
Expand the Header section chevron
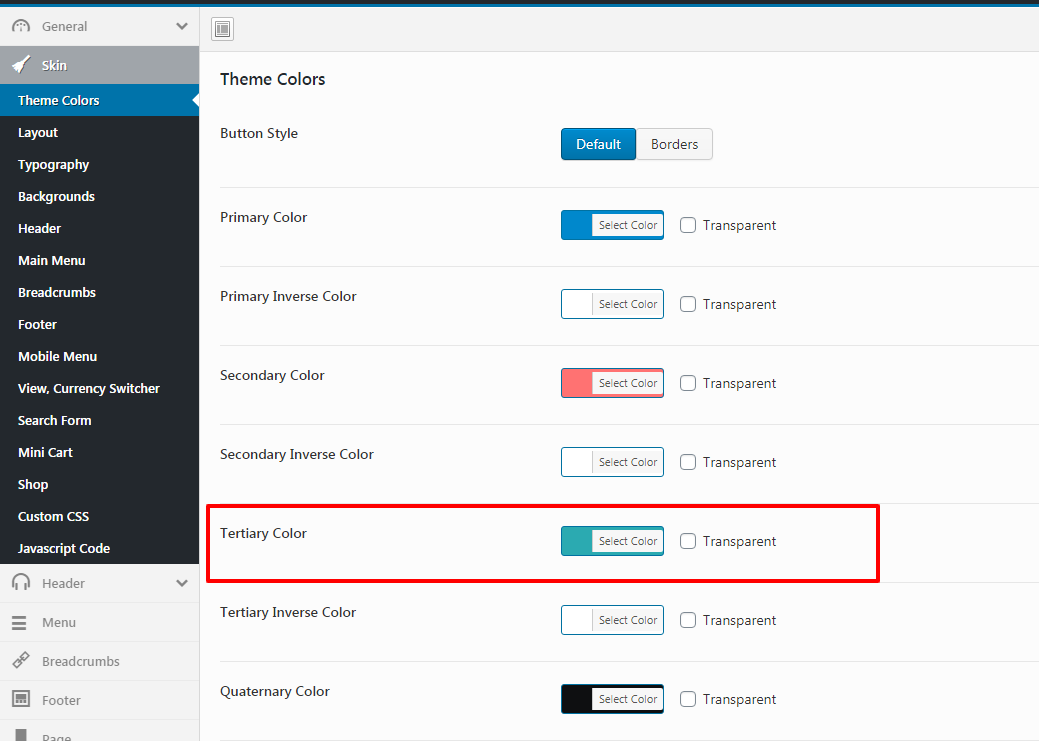point(182,583)
